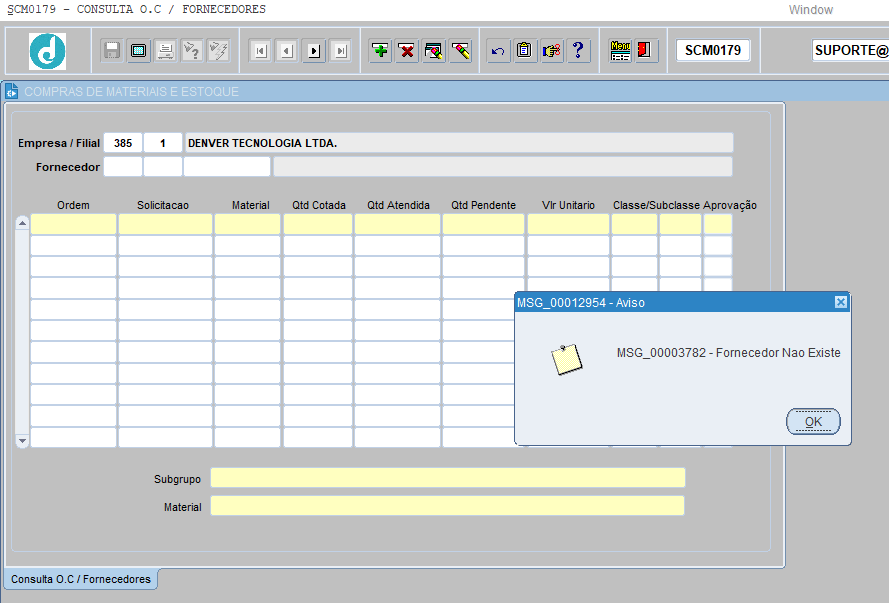Viewport: 889px width, 603px height.
Task: Click the second Fornecedor code field
Action: (163, 167)
